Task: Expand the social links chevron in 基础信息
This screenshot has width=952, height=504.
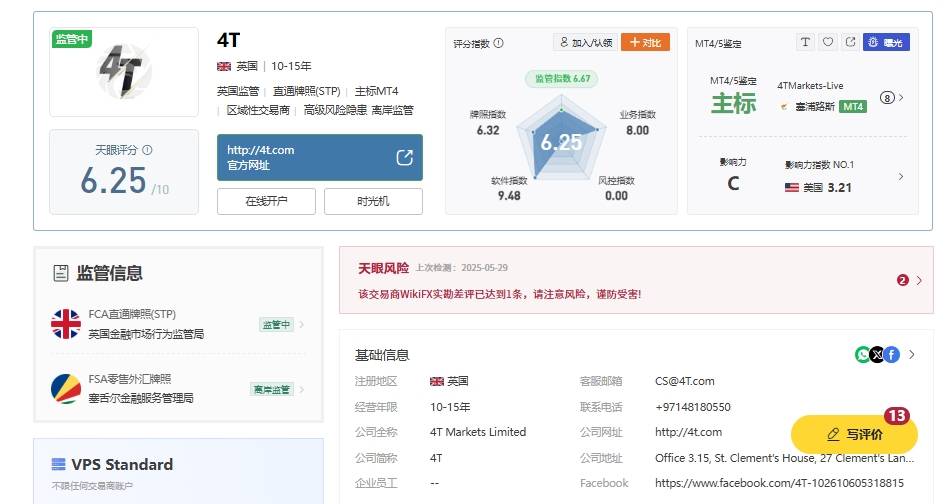Action: coord(911,354)
